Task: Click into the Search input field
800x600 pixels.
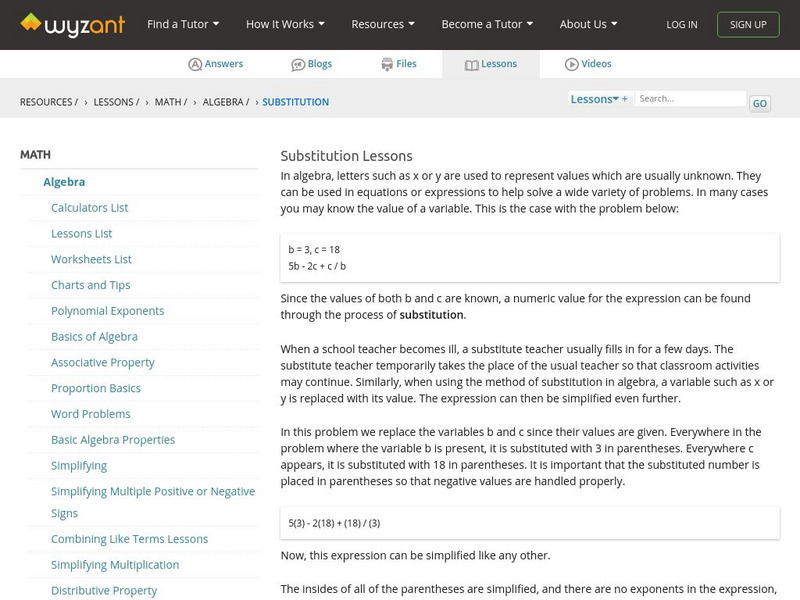Action: click(x=690, y=99)
